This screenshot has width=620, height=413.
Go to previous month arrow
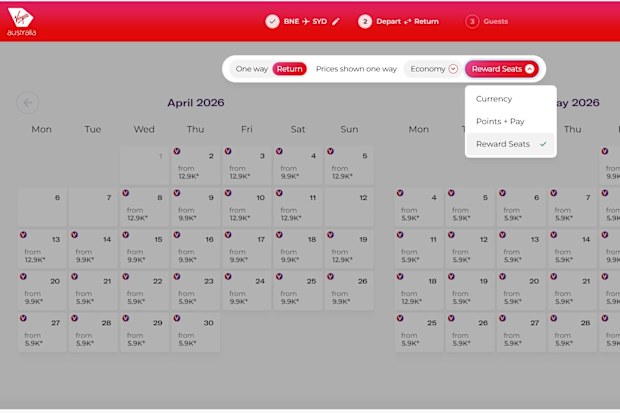[x=28, y=103]
